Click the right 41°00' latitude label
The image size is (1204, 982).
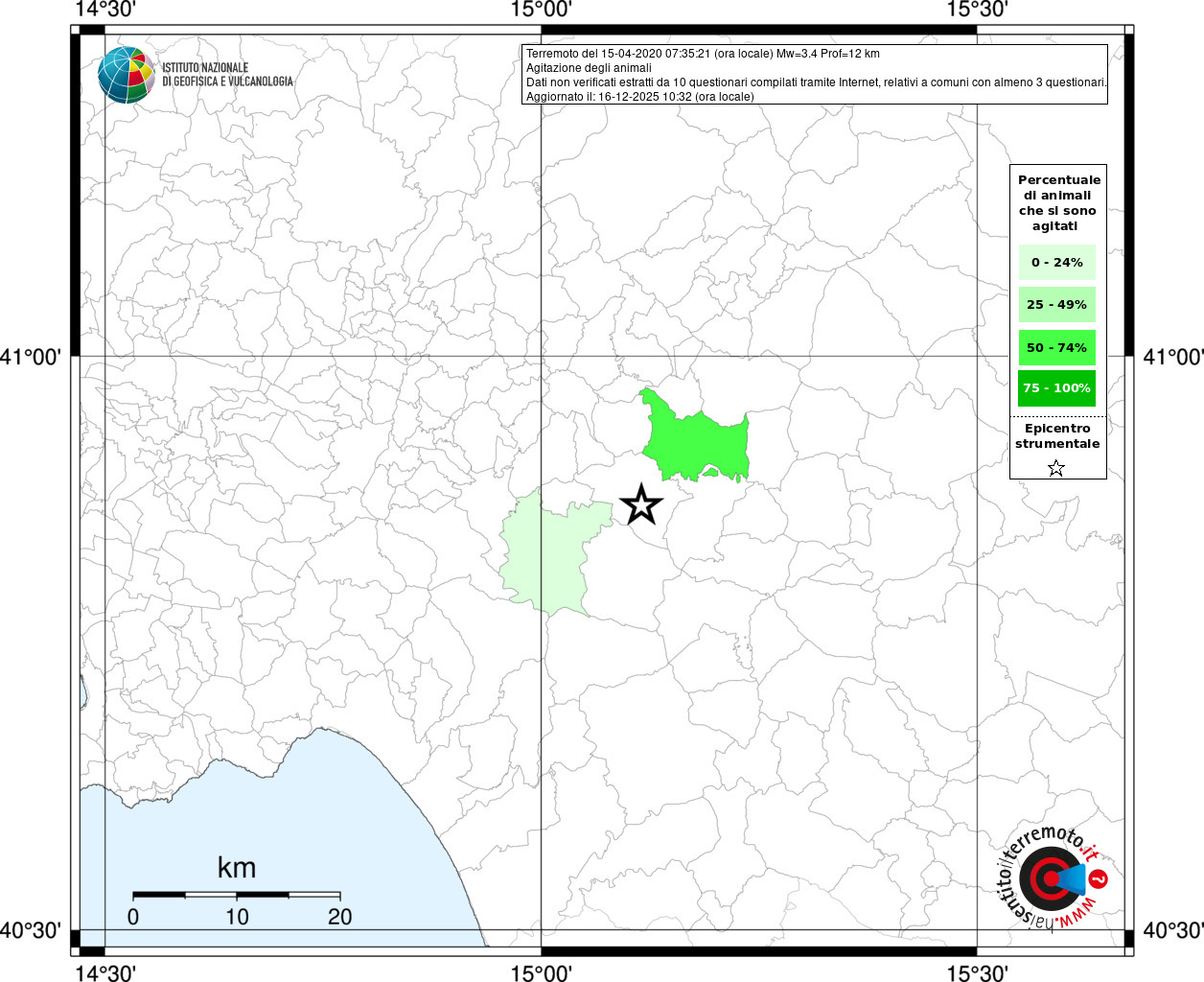1173,357
